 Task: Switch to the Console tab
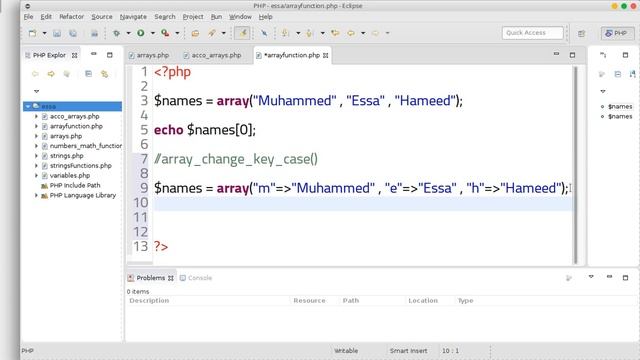pyautogui.click(x=196, y=278)
